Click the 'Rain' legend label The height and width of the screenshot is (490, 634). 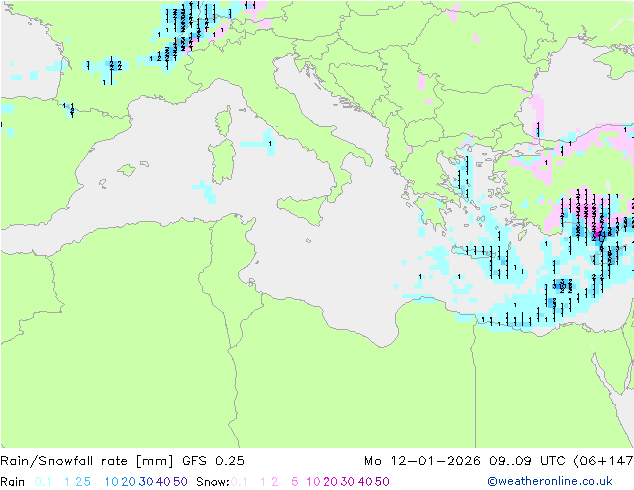13,482
